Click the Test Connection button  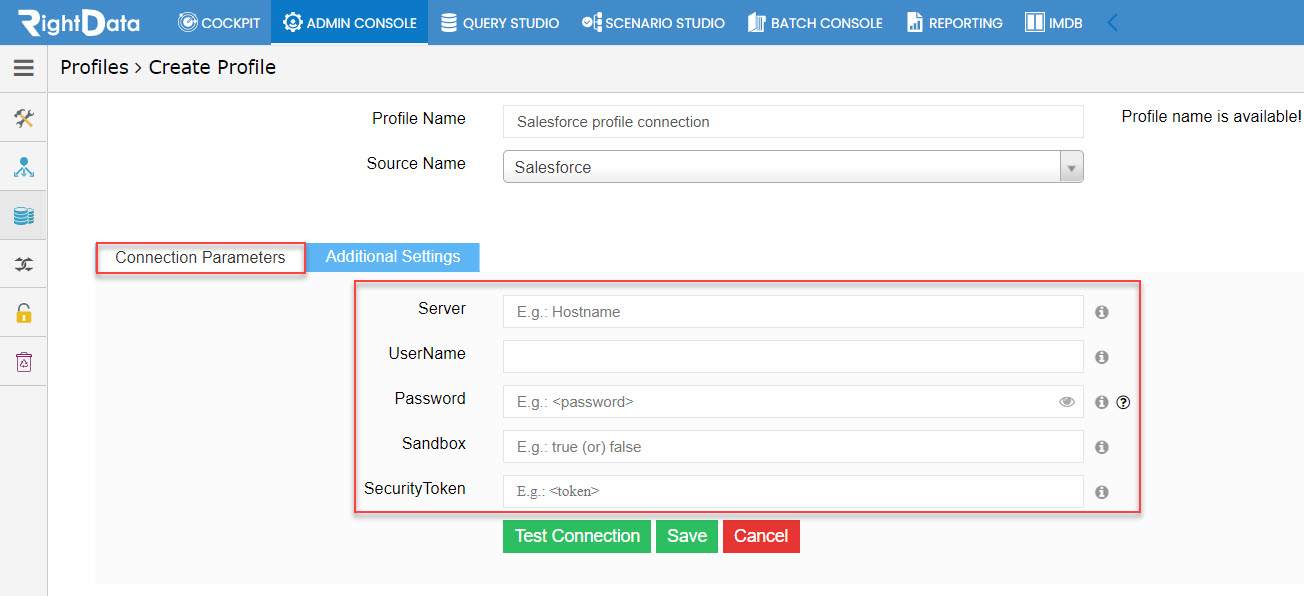[x=577, y=536]
